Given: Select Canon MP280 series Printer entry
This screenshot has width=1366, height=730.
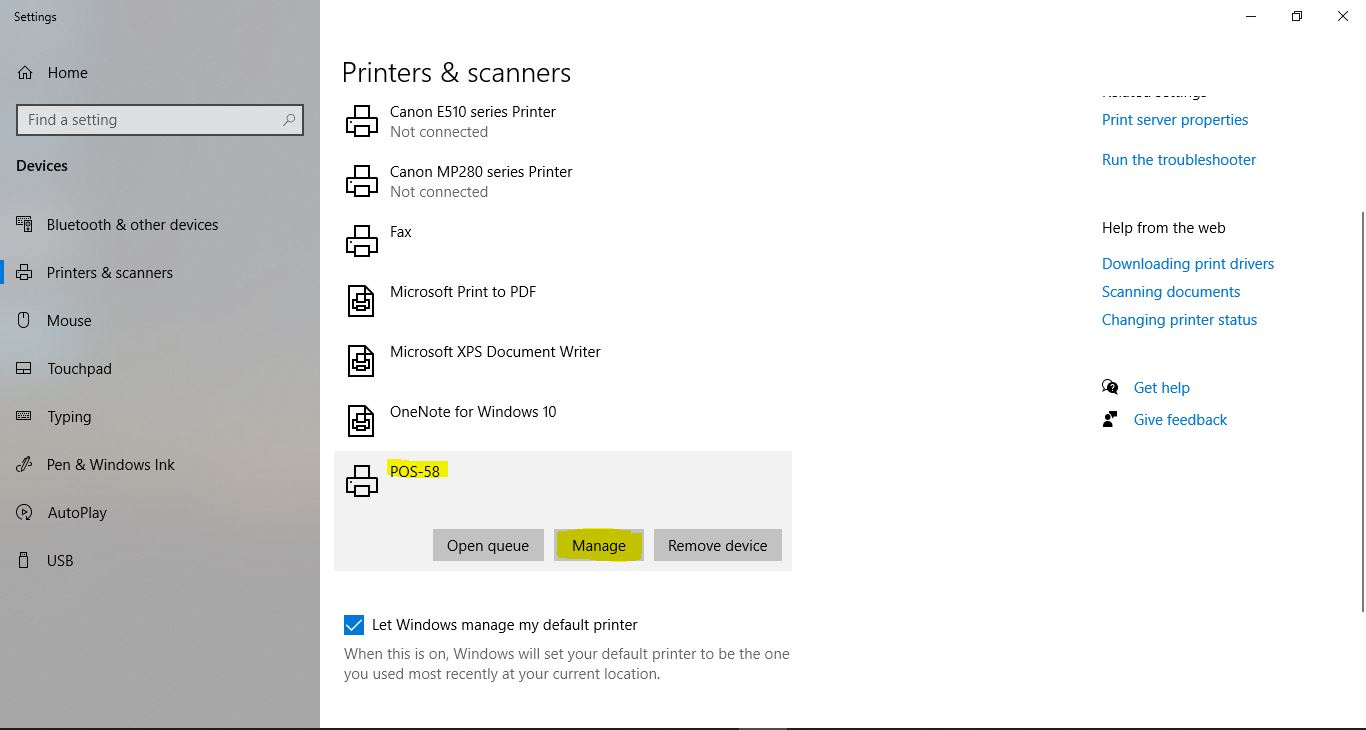Looking at the screenshot, I should [563, 181].
